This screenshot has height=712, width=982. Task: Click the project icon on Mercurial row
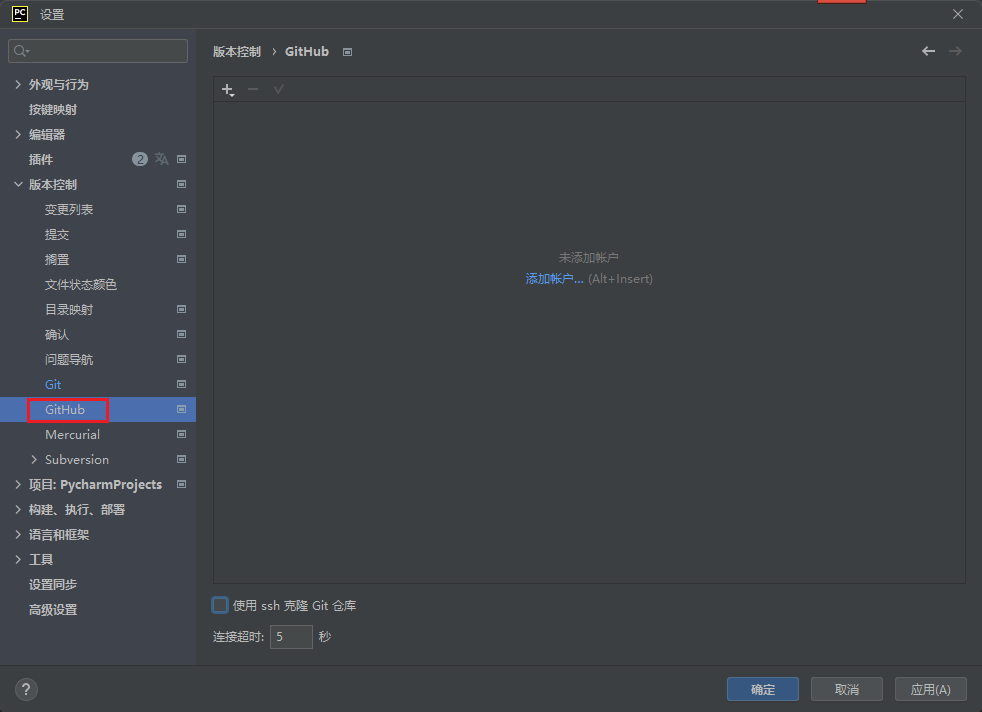tap(182, 435)
